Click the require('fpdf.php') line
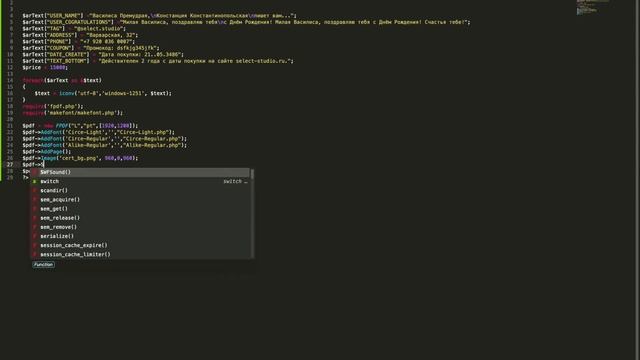640x360 pixels. [53, 106]
